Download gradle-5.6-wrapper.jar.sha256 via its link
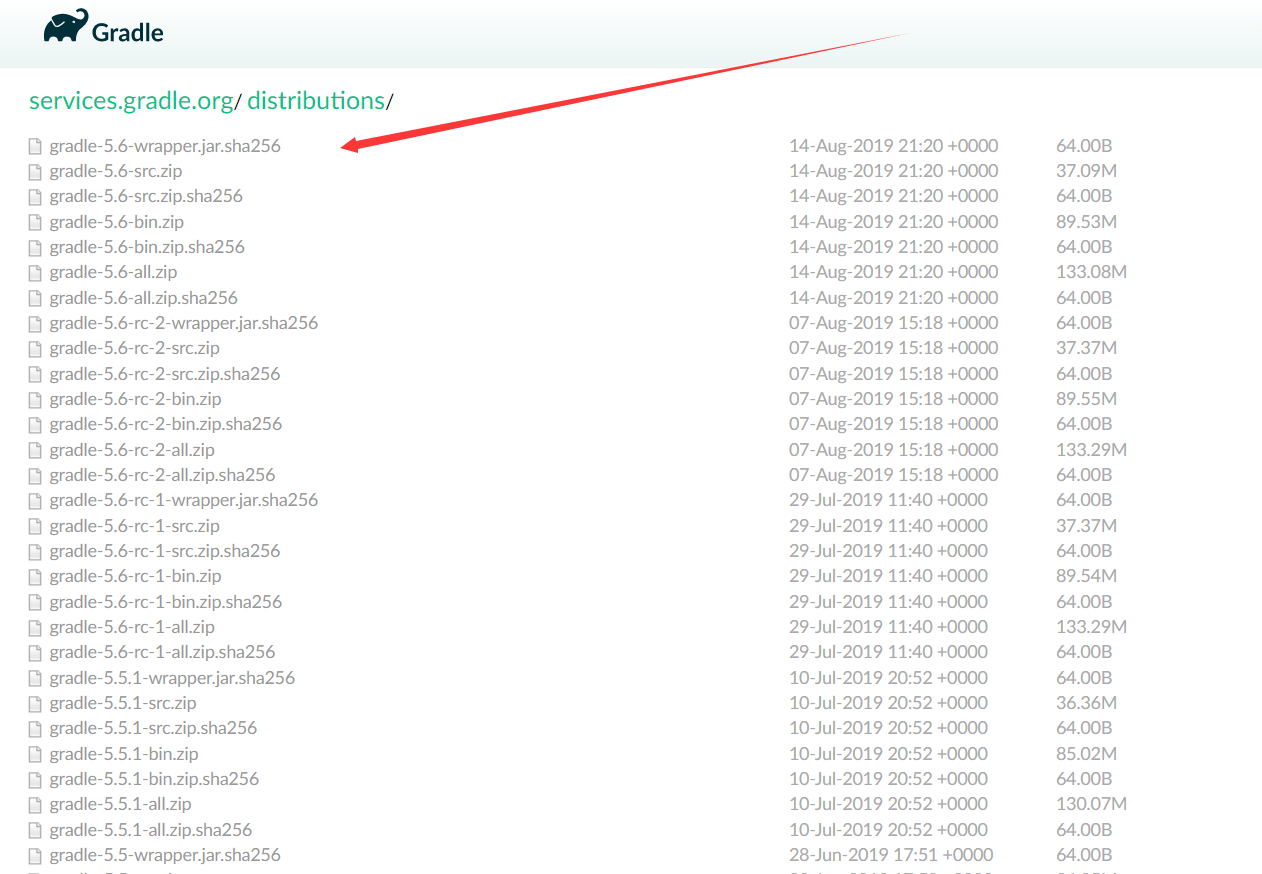 coord(165,146)
